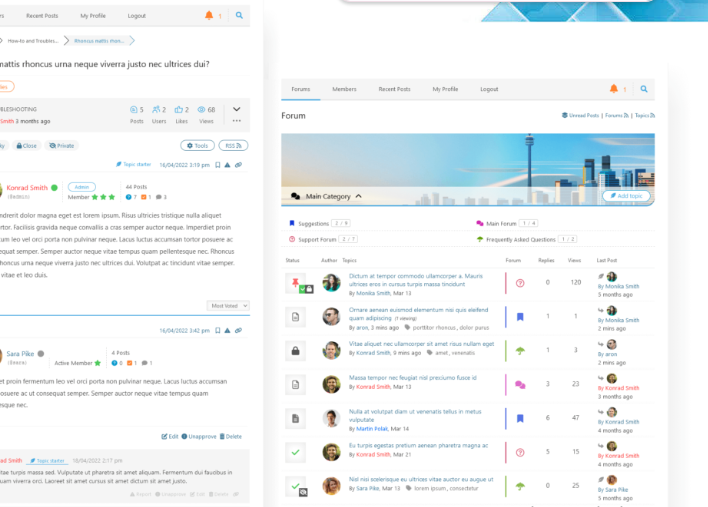
Task: Open search with the right panel magnifier icon
Action: click(x=644, y=89)
